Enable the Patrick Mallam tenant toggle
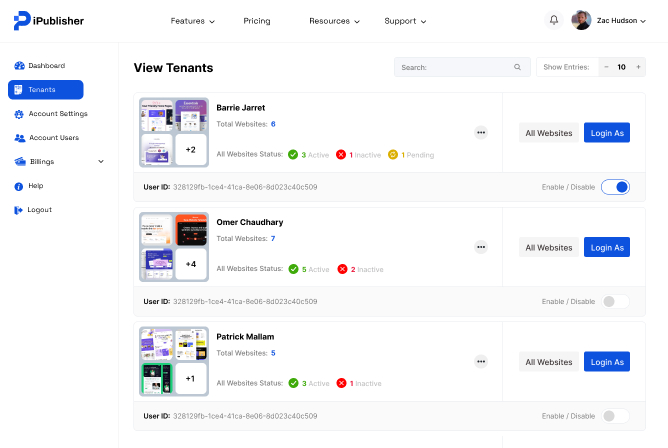This screenshot has width=668, height=448. [x=615, y=416]
